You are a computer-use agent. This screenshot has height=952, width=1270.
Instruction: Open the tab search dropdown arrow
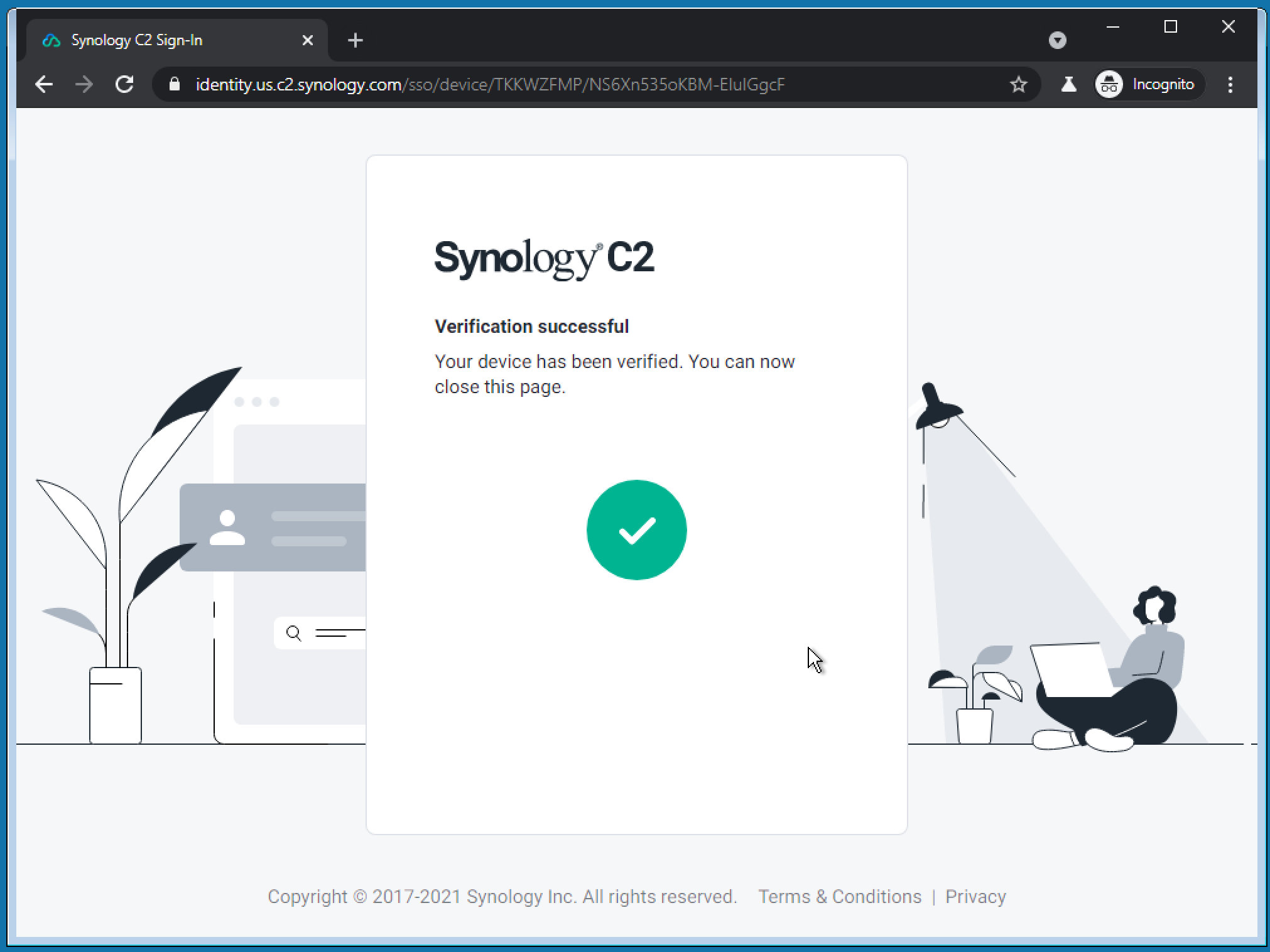pyautogui.click(x=1058, y=40)
